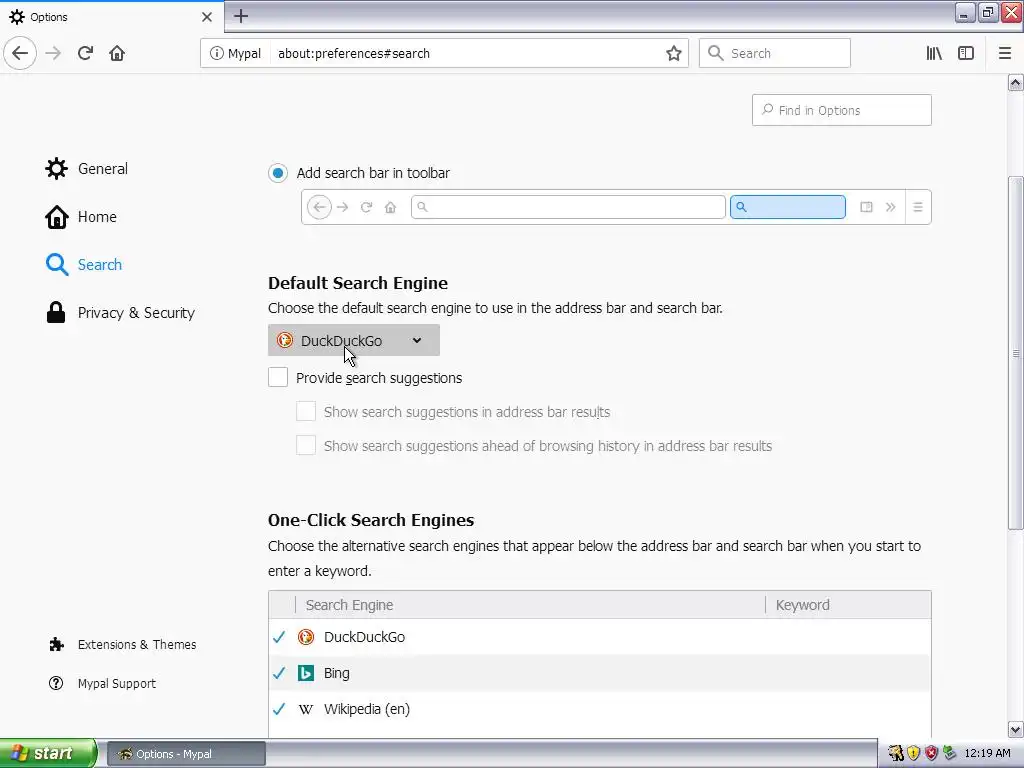Click the first system tray icon

[896, 754]
